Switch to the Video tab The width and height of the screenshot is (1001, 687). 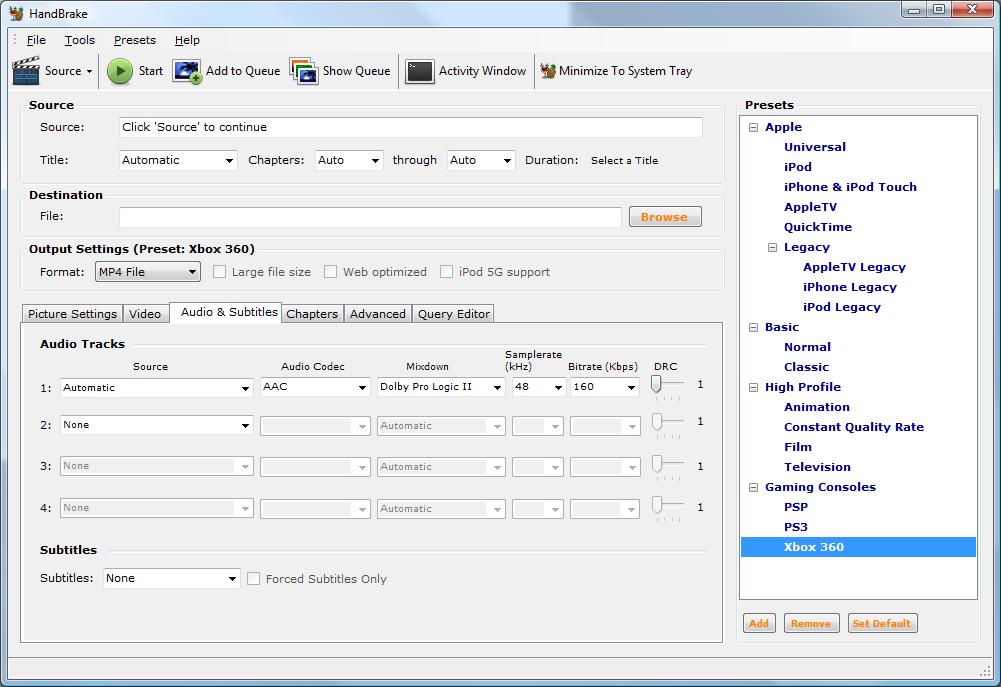145,313
